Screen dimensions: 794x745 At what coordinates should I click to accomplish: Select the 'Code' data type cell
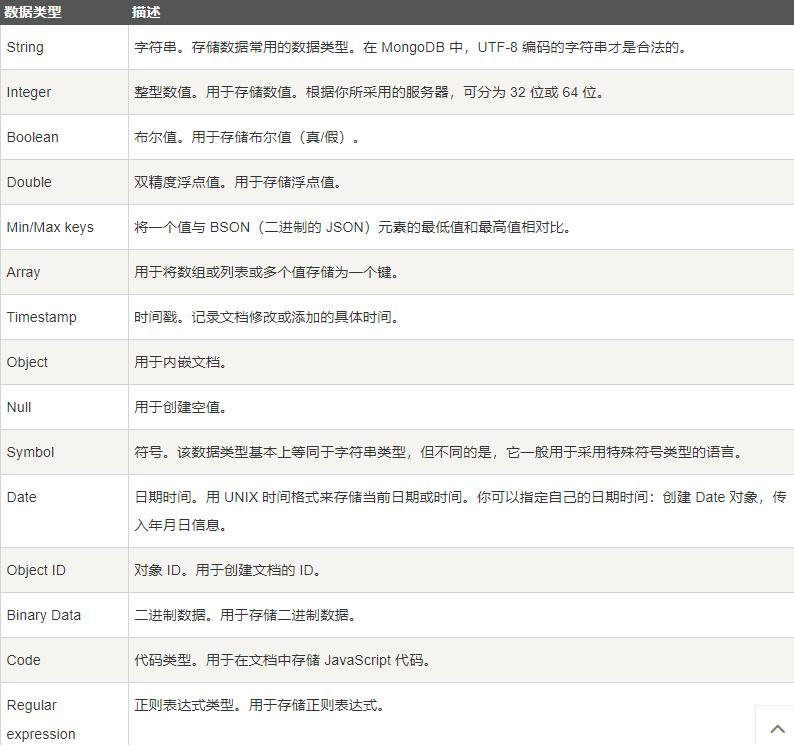(x=64, y=660)
